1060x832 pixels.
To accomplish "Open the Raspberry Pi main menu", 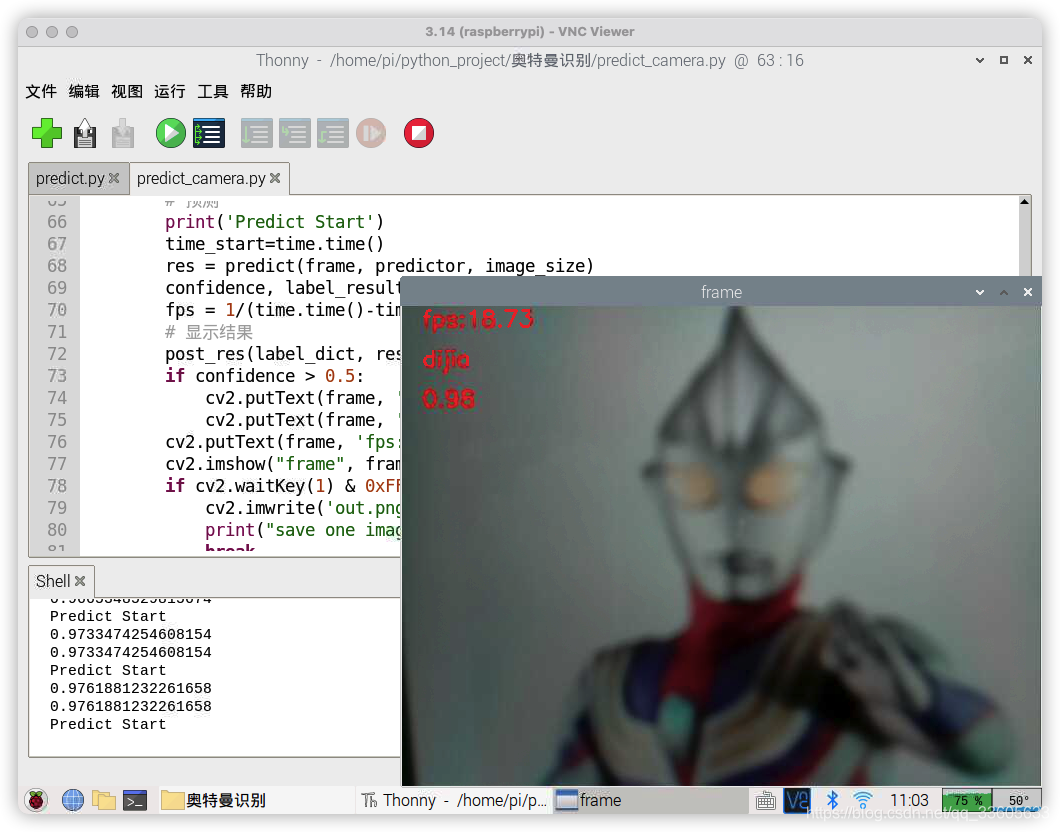I will point(37,800).
